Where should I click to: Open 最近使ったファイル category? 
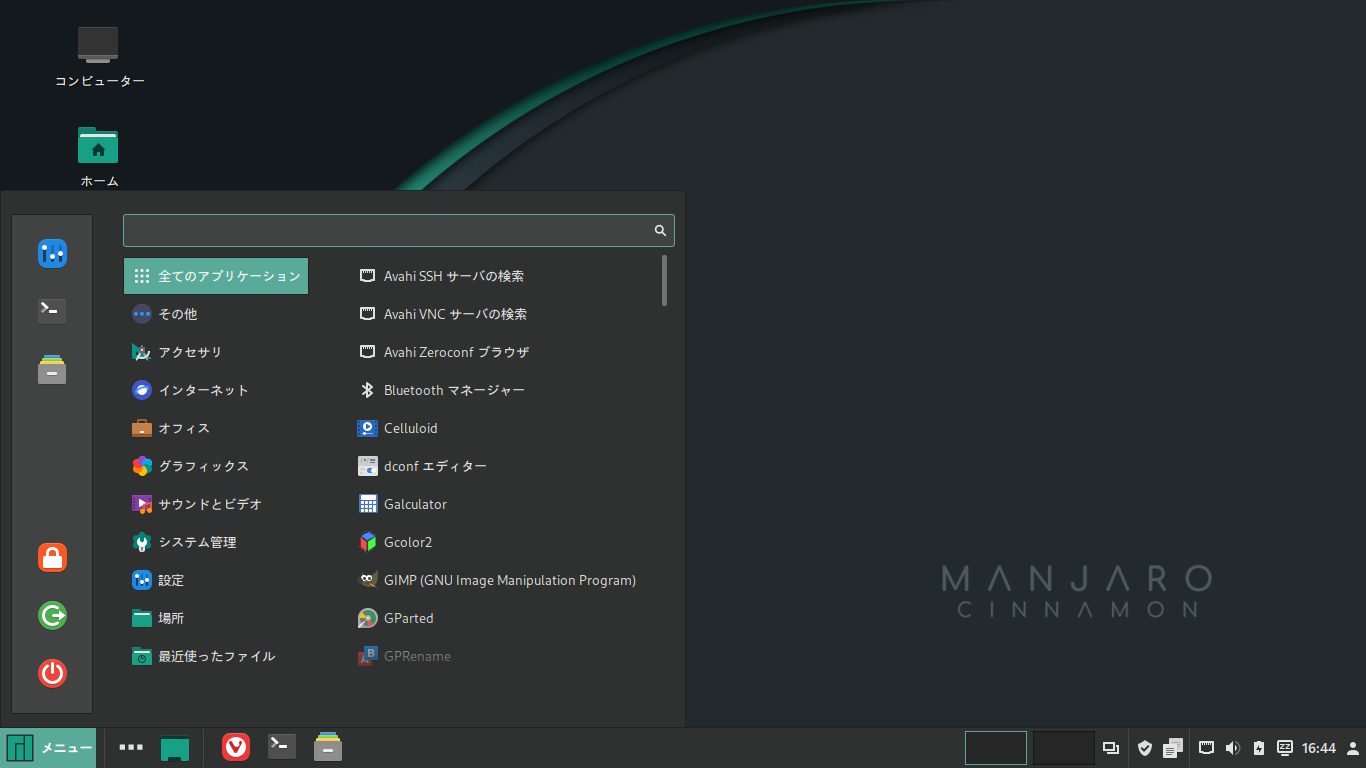pos(216,656)
